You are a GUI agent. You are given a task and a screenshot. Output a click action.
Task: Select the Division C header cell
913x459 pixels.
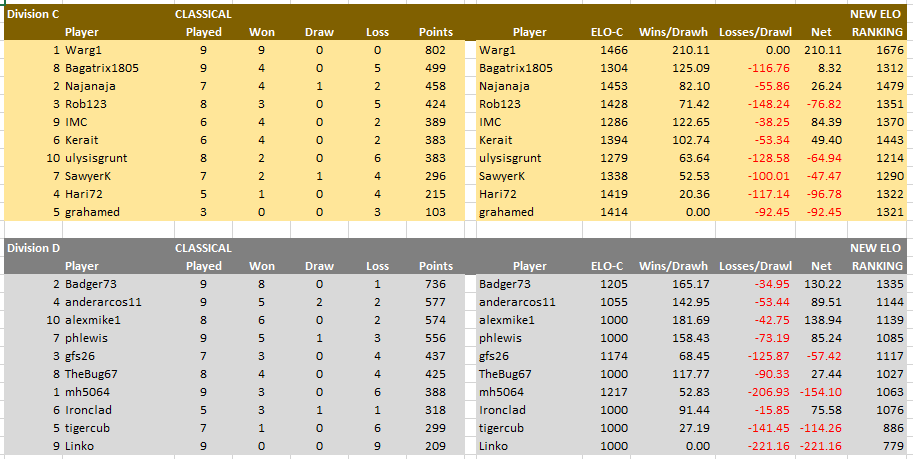point(33,14)
